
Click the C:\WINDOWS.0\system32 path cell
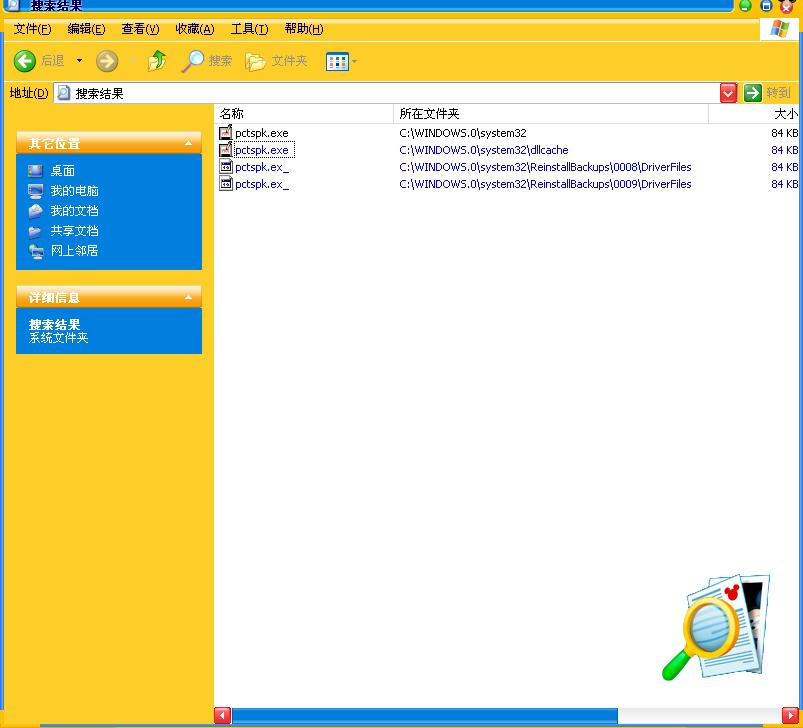click(462, 133)
